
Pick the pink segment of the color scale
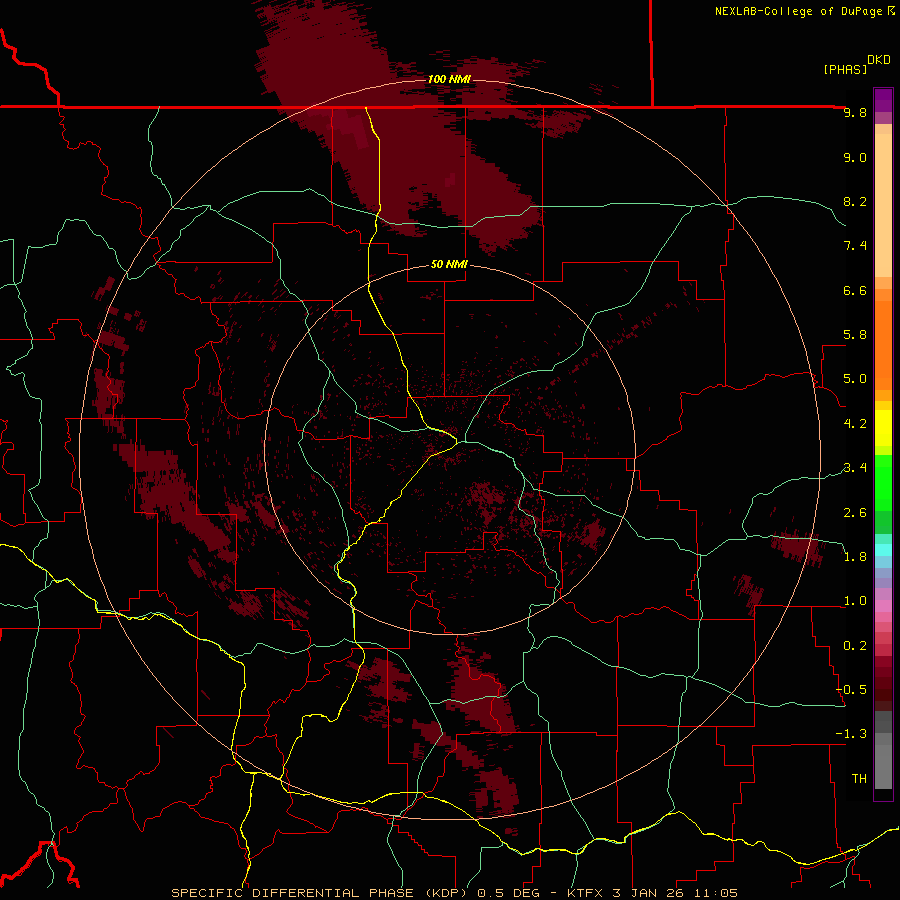tap(883, 606)
